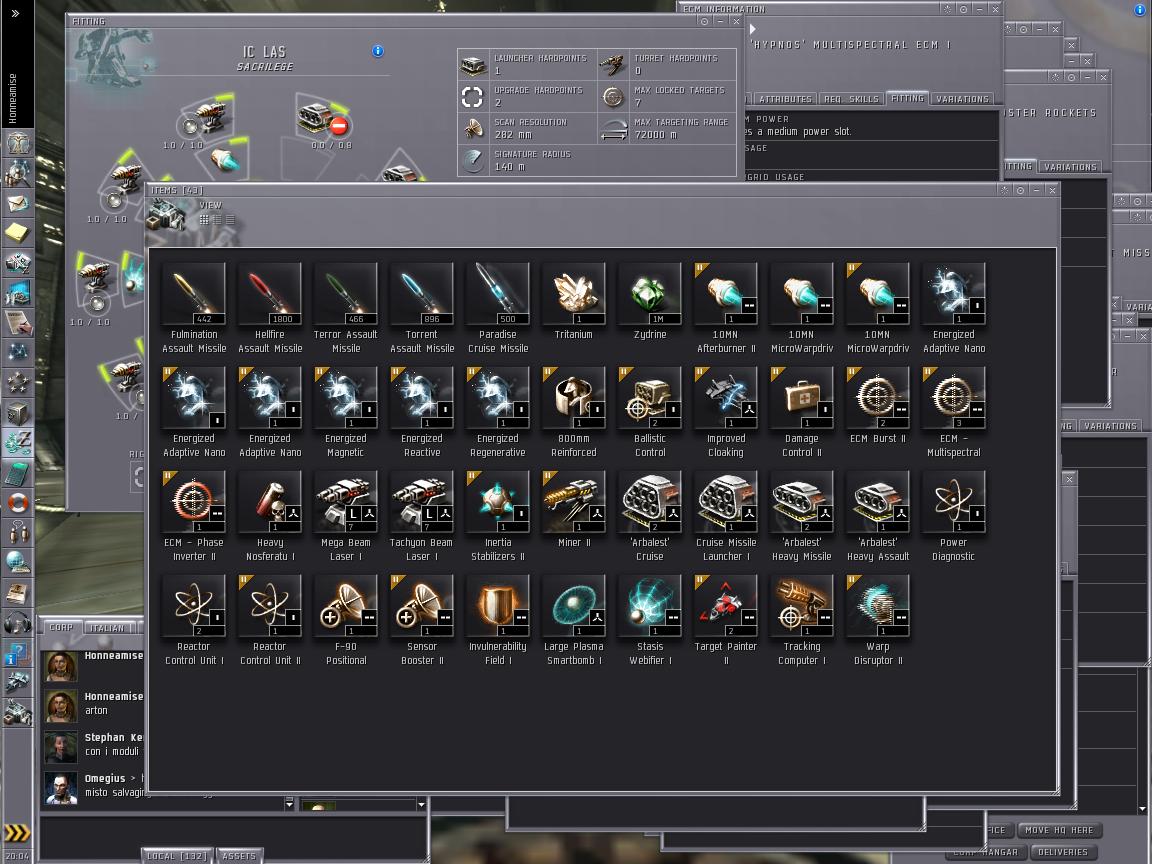This screenshot has height=864, width=1152.
Task: Select the Tracking Computer I module
Action: 802,622
